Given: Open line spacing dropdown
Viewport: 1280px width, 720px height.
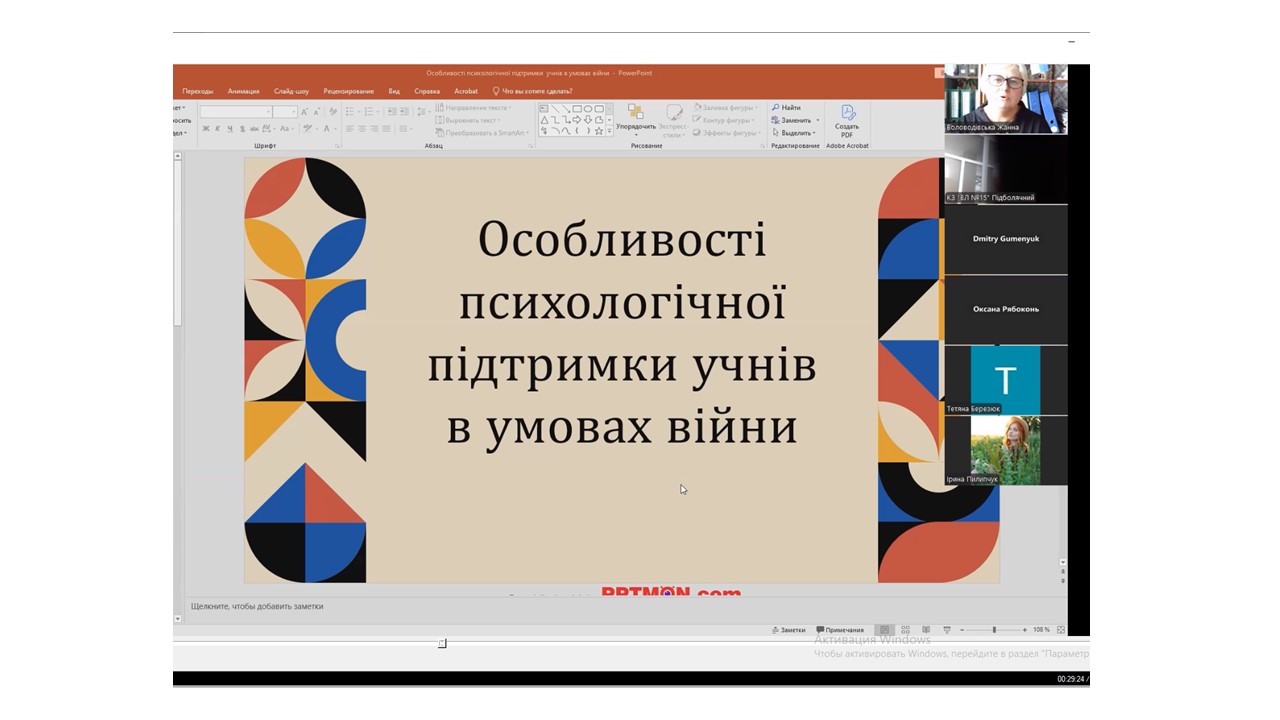Looking at the screenshot, I should point(423,111).
